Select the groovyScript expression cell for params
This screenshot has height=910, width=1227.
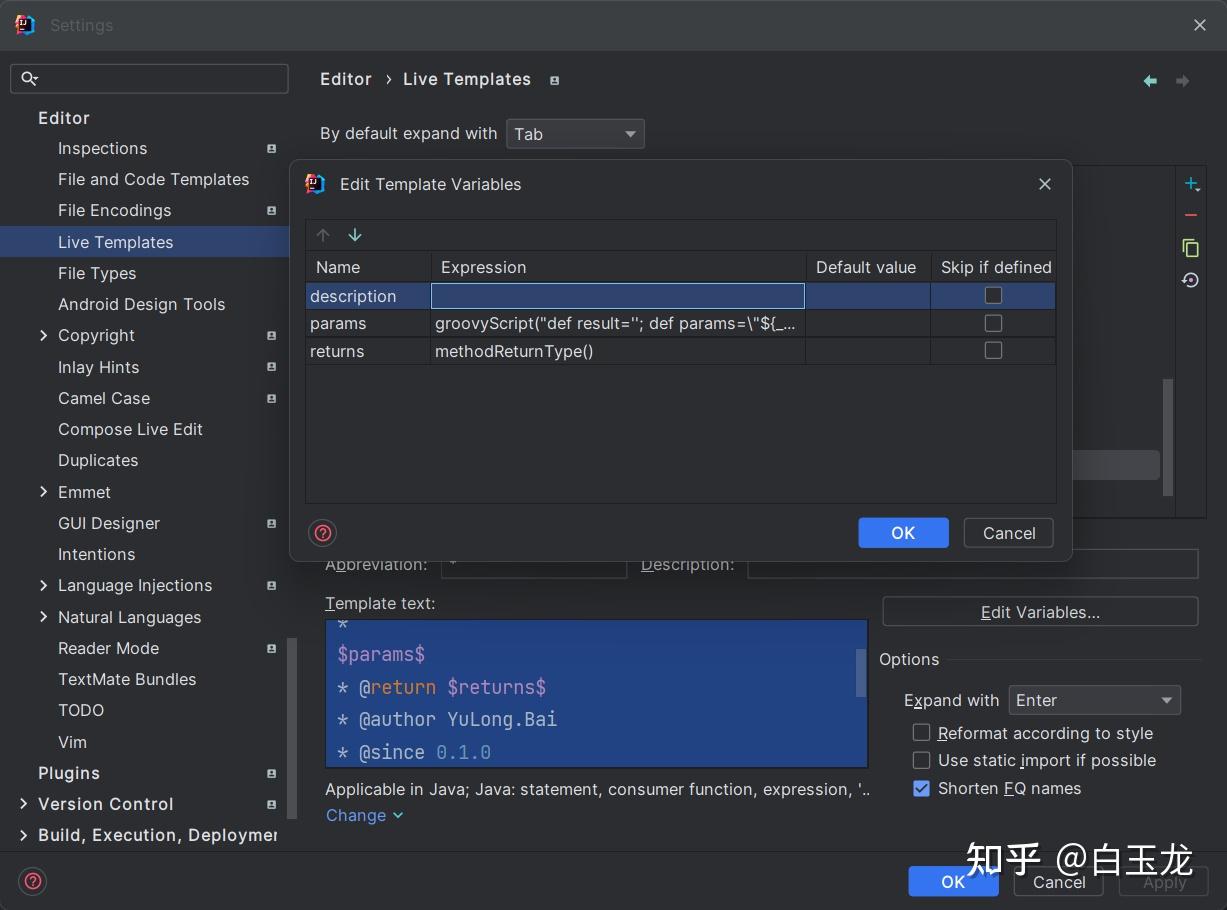tap(616, 322)
